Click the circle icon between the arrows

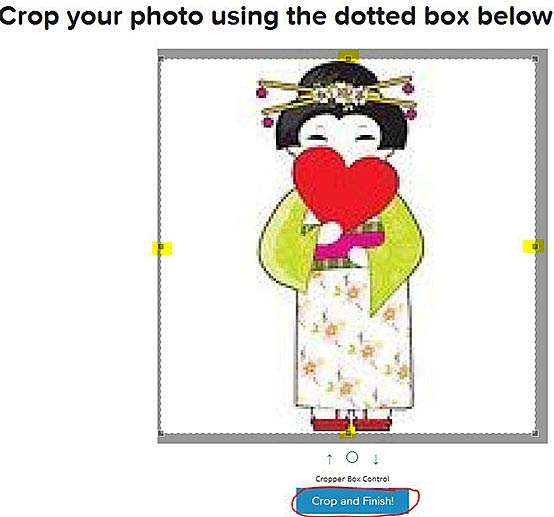(352, 457)
